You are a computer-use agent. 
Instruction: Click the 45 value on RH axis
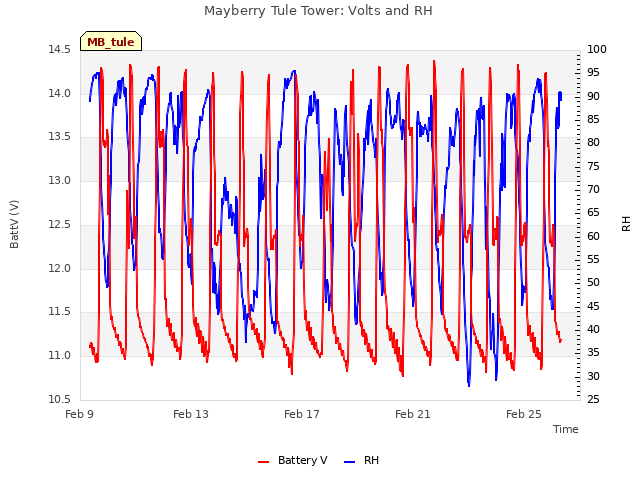coord(593,306)
